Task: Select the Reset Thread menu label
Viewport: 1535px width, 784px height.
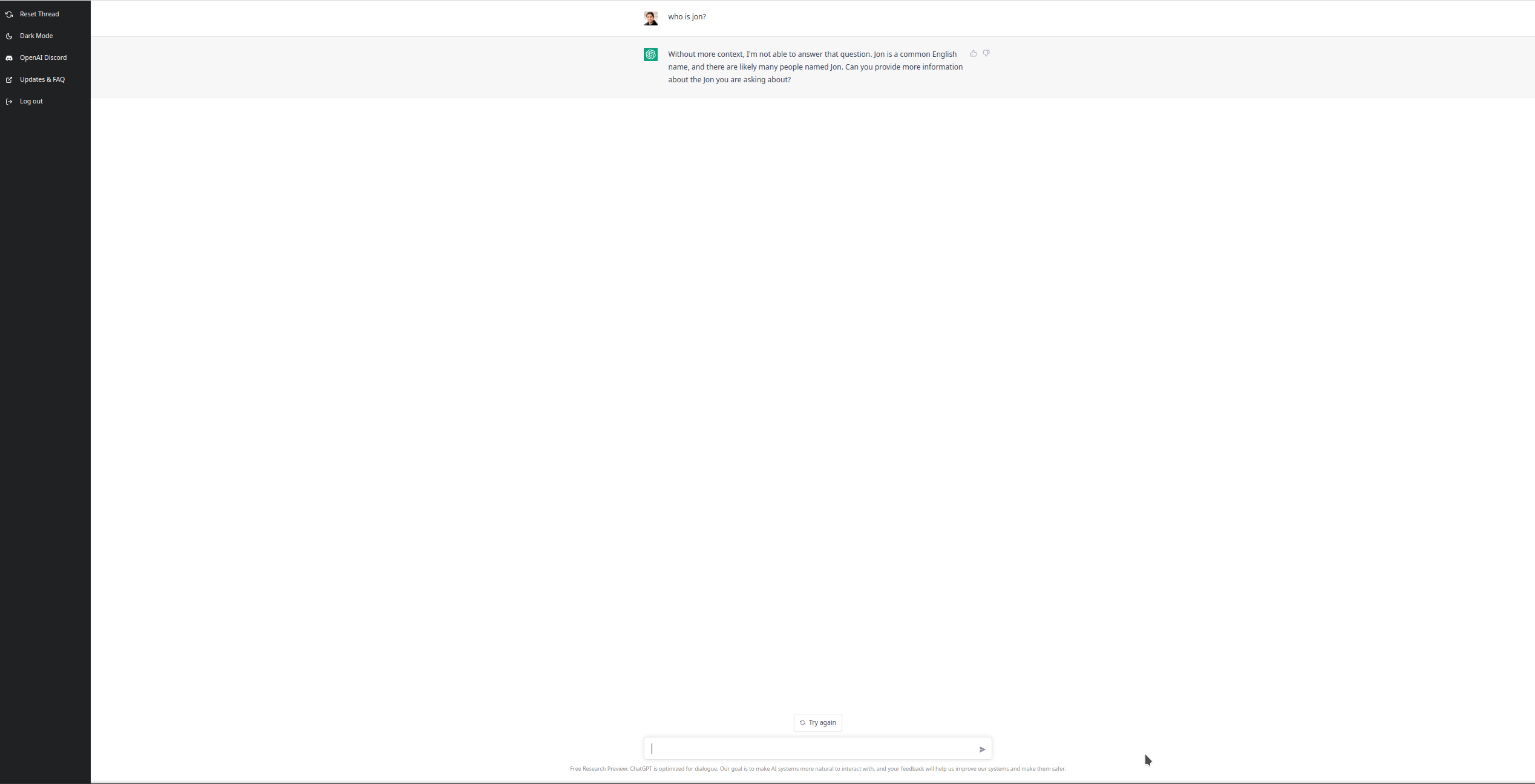Action: pos(39,14)
